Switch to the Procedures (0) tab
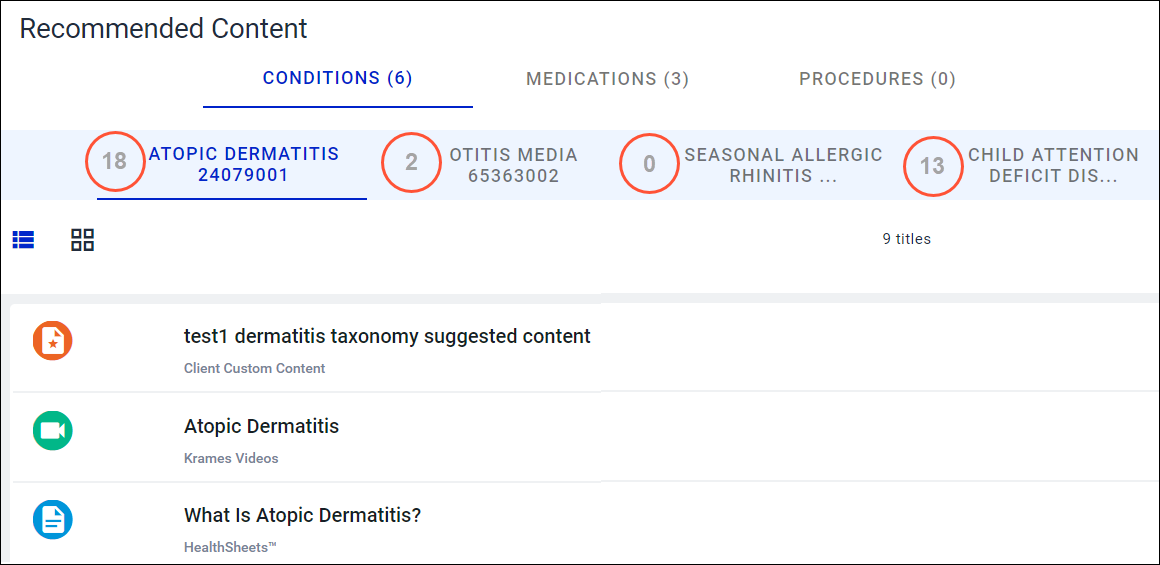The image size is (1160, 565). click(877, 79)
